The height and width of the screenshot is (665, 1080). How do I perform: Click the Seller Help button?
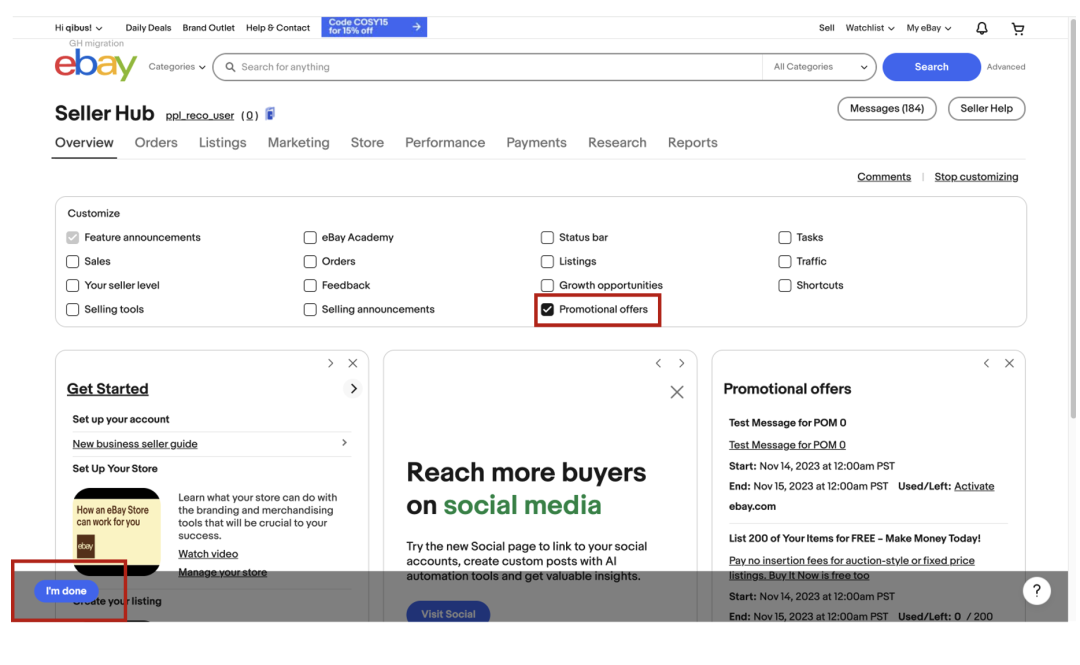point(986,108)
